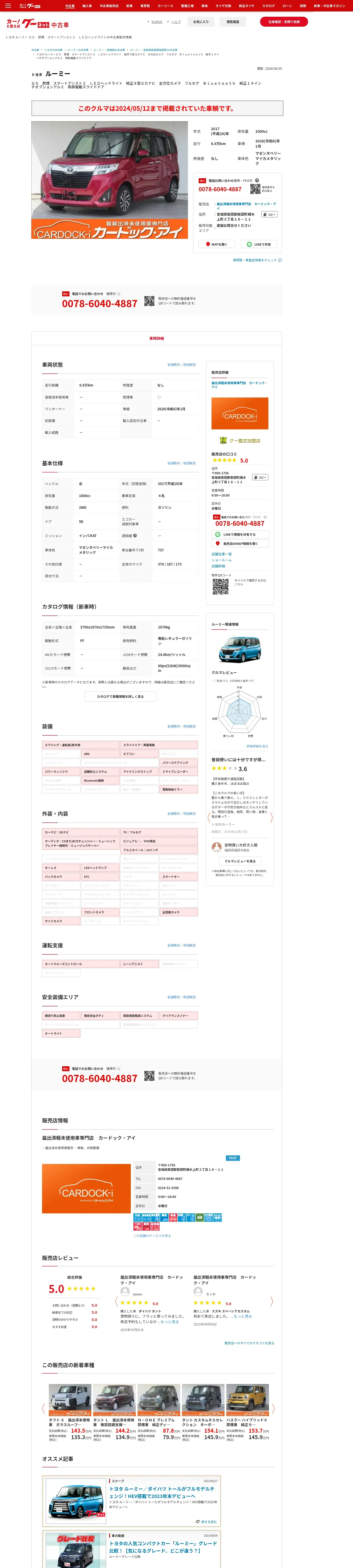This screenshot has height=1568, width=353.
Task: Click the red 在庫確認・見積り依頼 button
Action: coord(284,21)
